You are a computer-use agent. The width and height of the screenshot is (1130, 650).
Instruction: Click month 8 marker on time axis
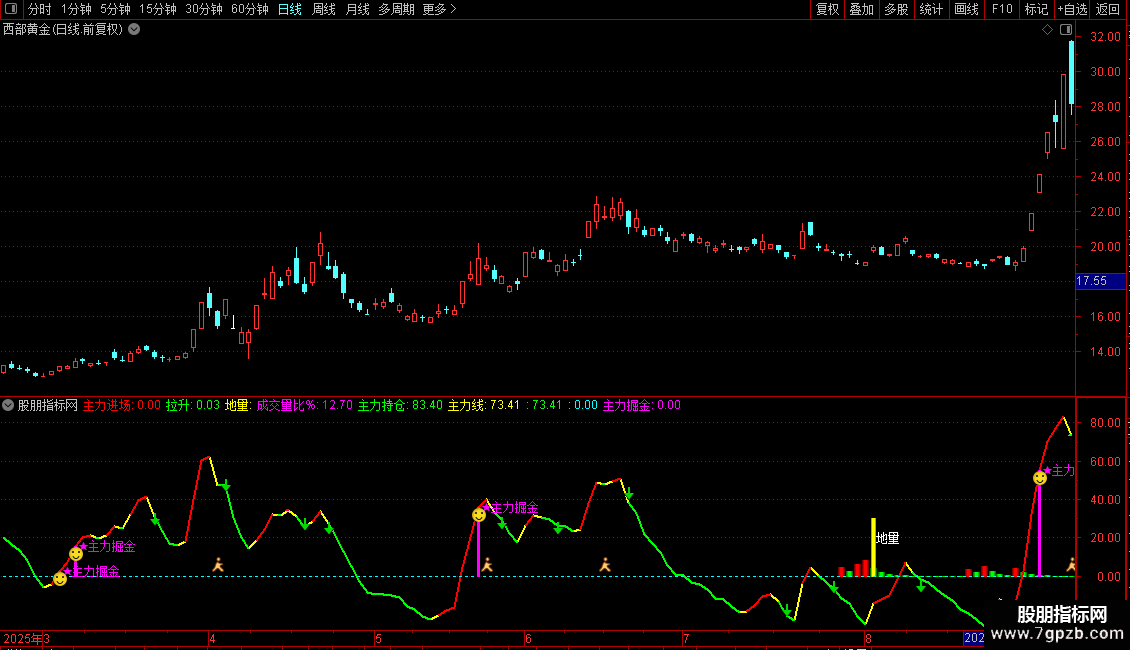pos(868,638)
